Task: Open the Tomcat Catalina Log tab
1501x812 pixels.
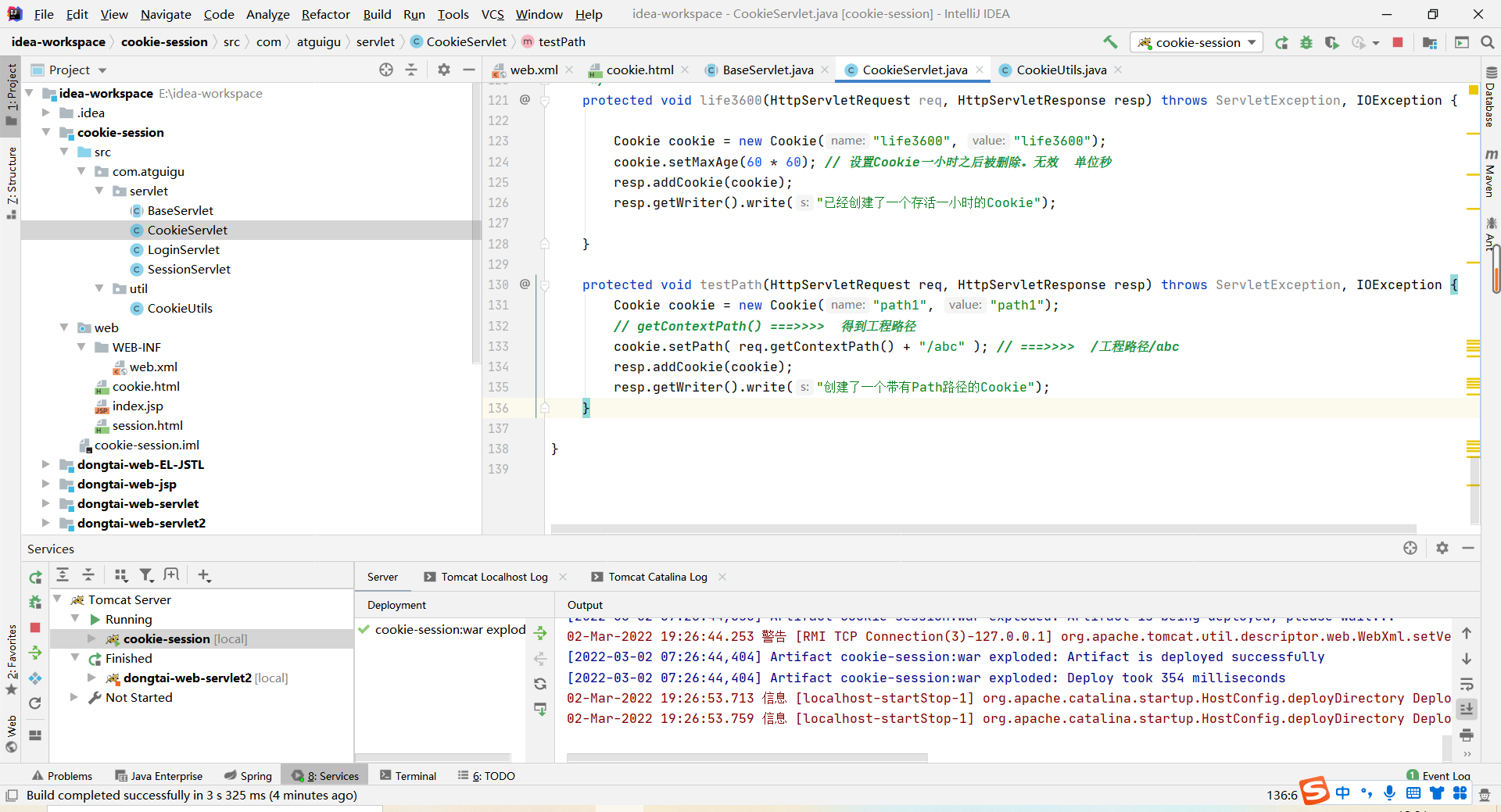Action: click(657, 577)
